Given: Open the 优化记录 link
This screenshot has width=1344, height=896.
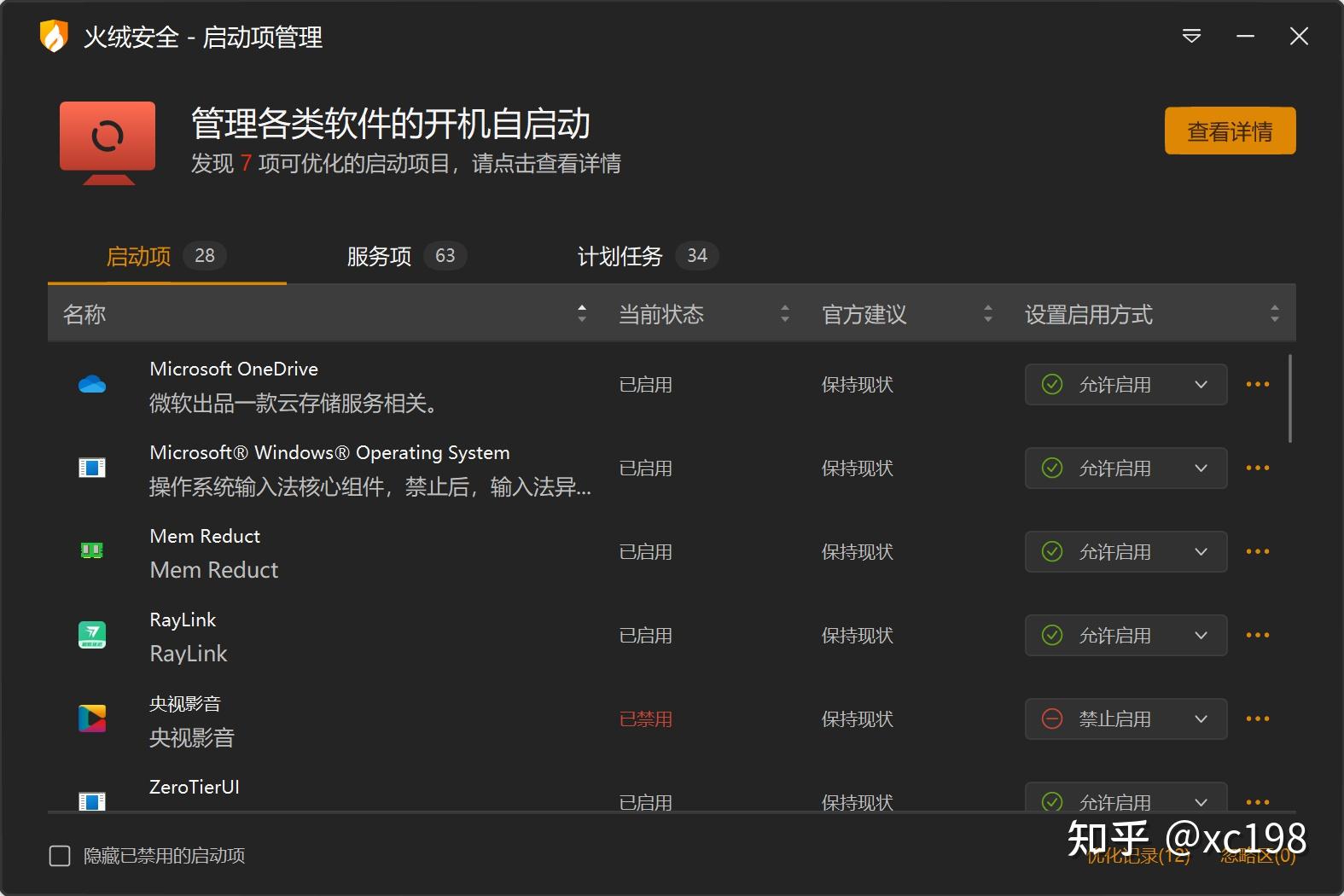Looking at the screenshot, I should click(1137, 856).
